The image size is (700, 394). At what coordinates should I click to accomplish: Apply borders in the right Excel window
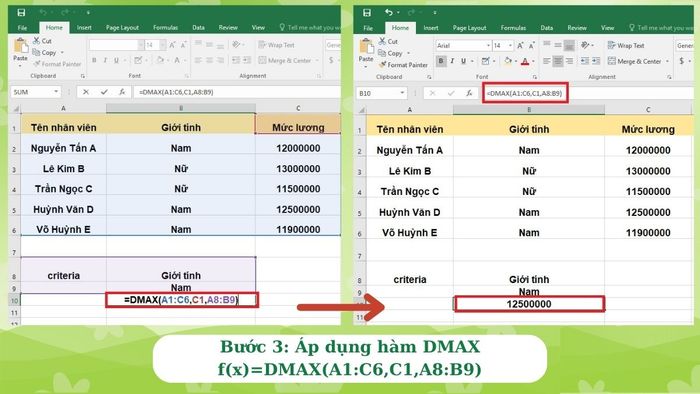pos(485,61)
